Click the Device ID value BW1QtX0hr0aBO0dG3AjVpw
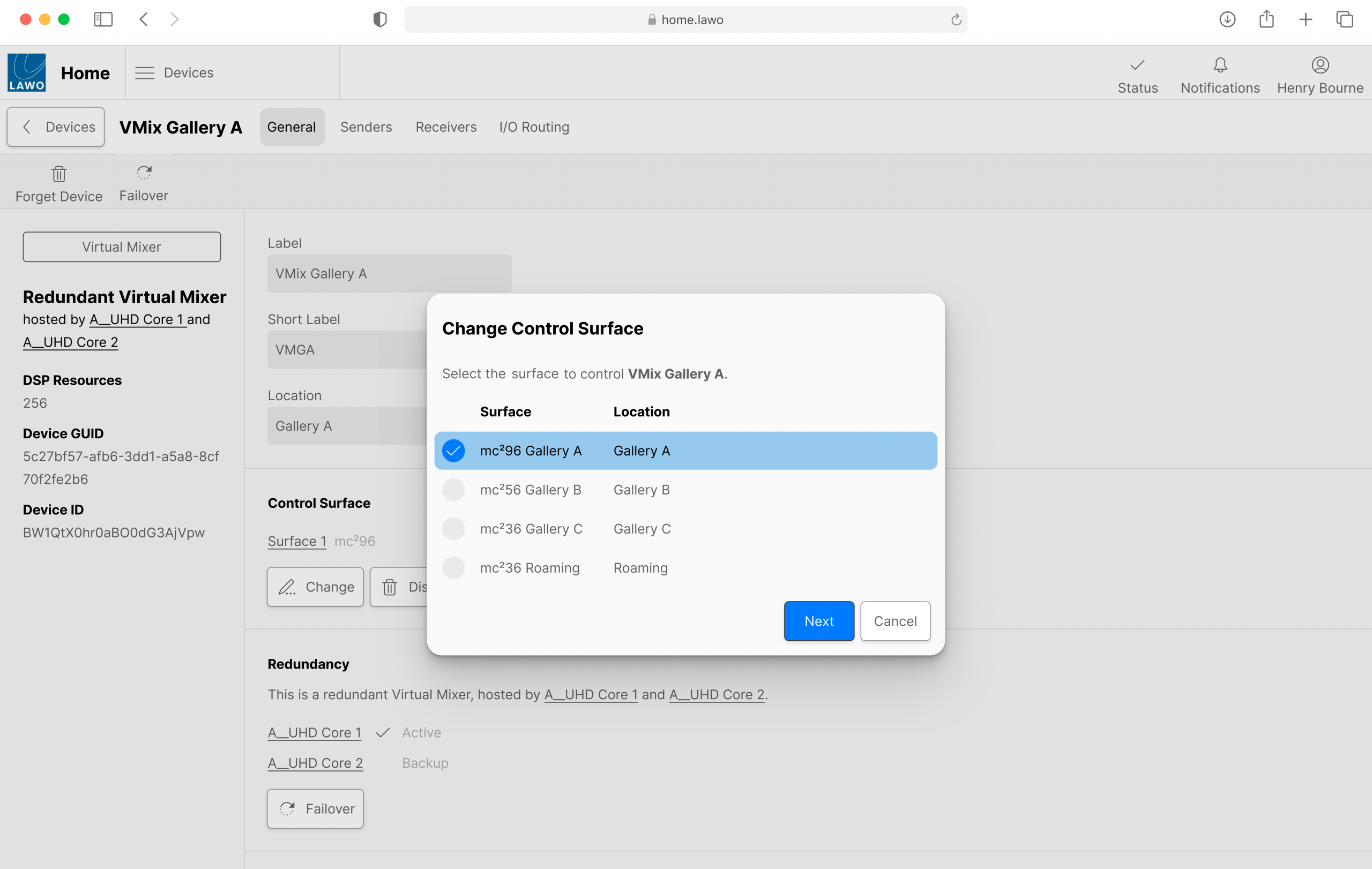 click(114, 533)
